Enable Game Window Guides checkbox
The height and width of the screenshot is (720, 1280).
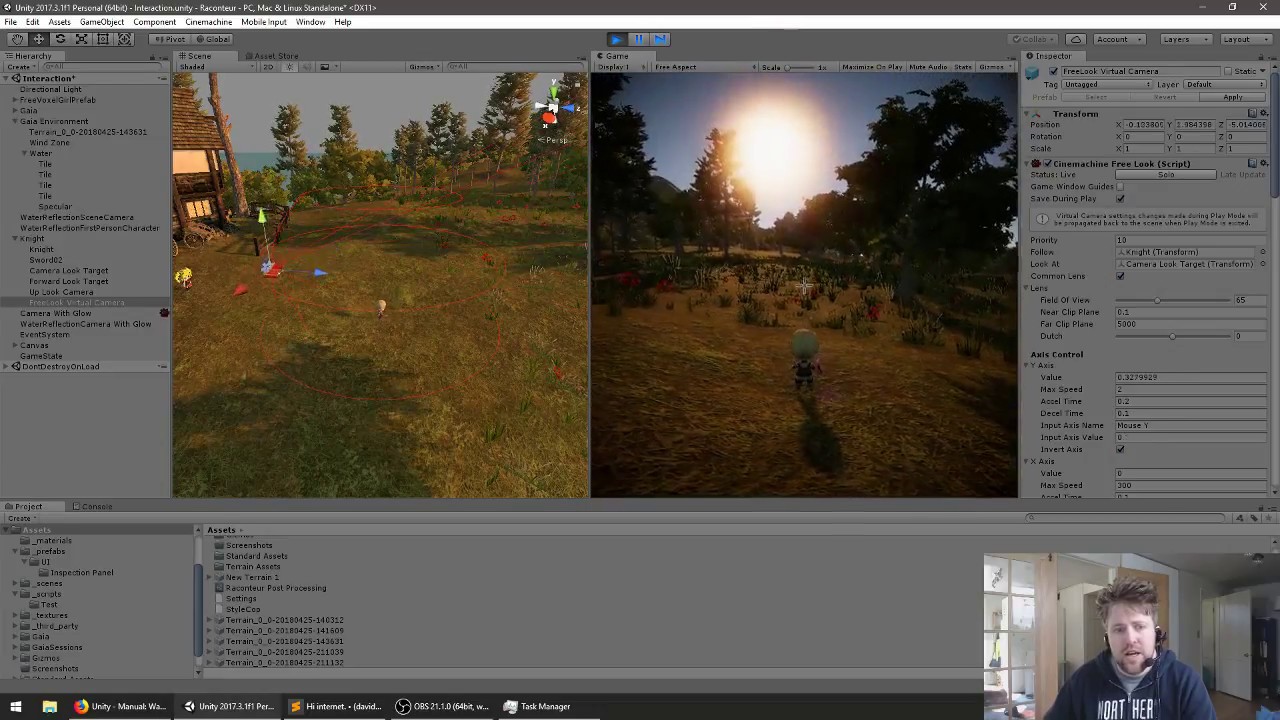(x=1120, y=187)
